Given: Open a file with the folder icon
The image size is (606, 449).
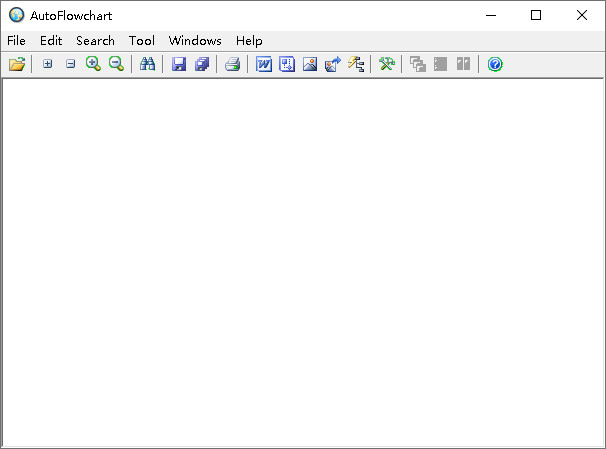Looking at the screenshot, I should point(17,64).
